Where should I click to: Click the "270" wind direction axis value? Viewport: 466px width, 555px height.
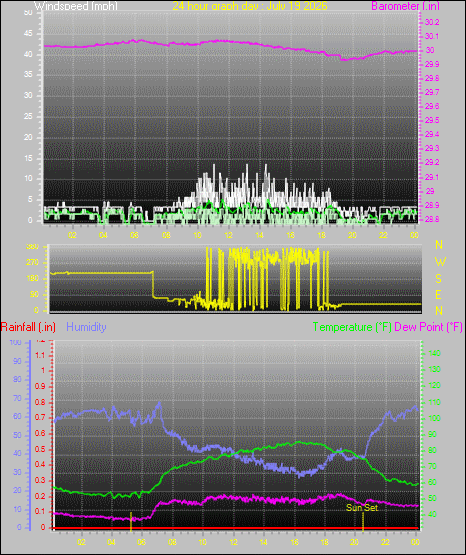click(32, 263)
